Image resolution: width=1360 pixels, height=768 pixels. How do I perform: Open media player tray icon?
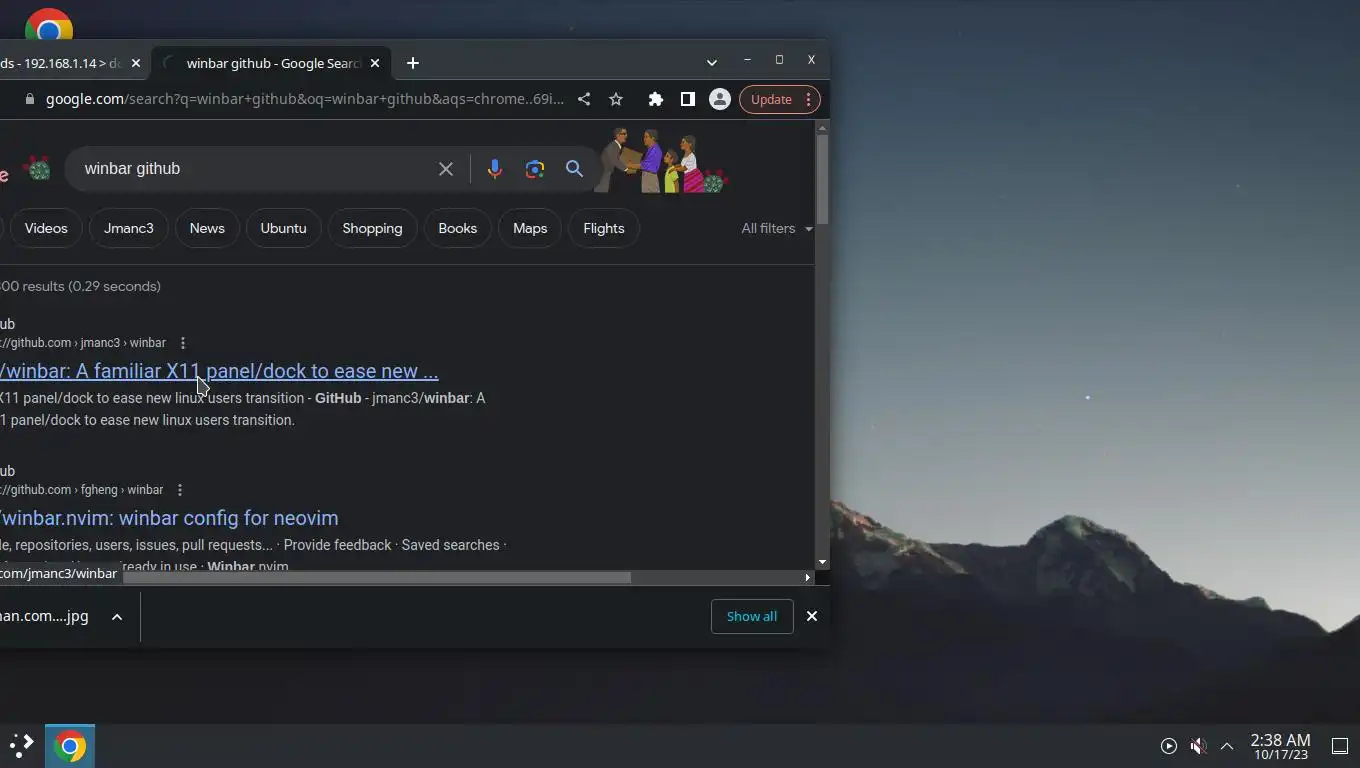(x=1168, y=746)
